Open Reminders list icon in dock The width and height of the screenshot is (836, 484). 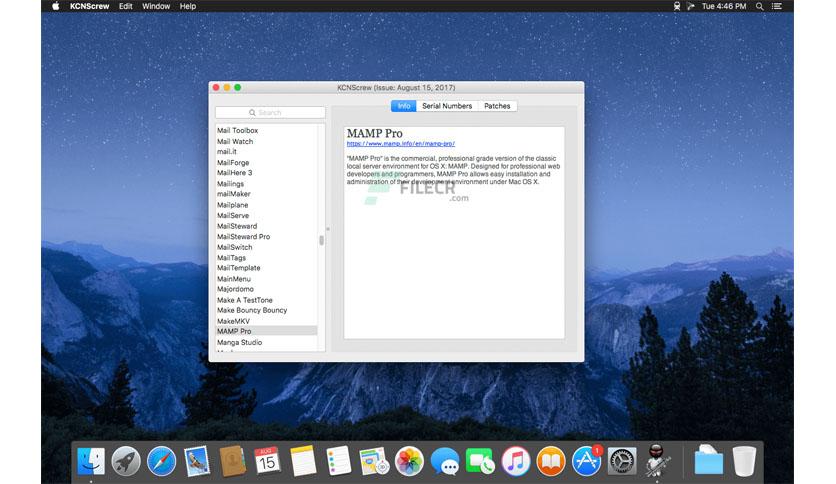coord(338,461)
